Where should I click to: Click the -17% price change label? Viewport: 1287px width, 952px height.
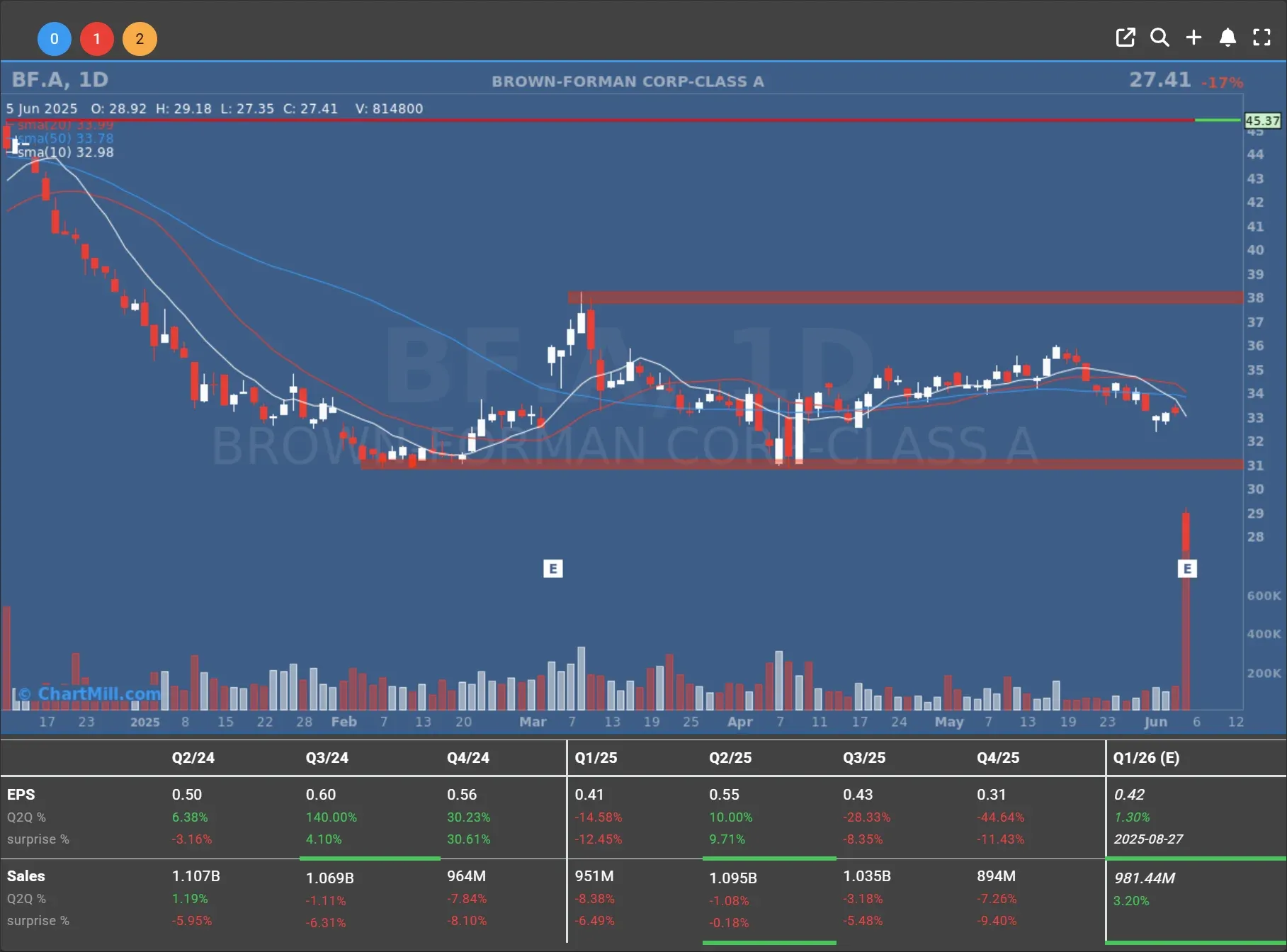point(1223,83)
